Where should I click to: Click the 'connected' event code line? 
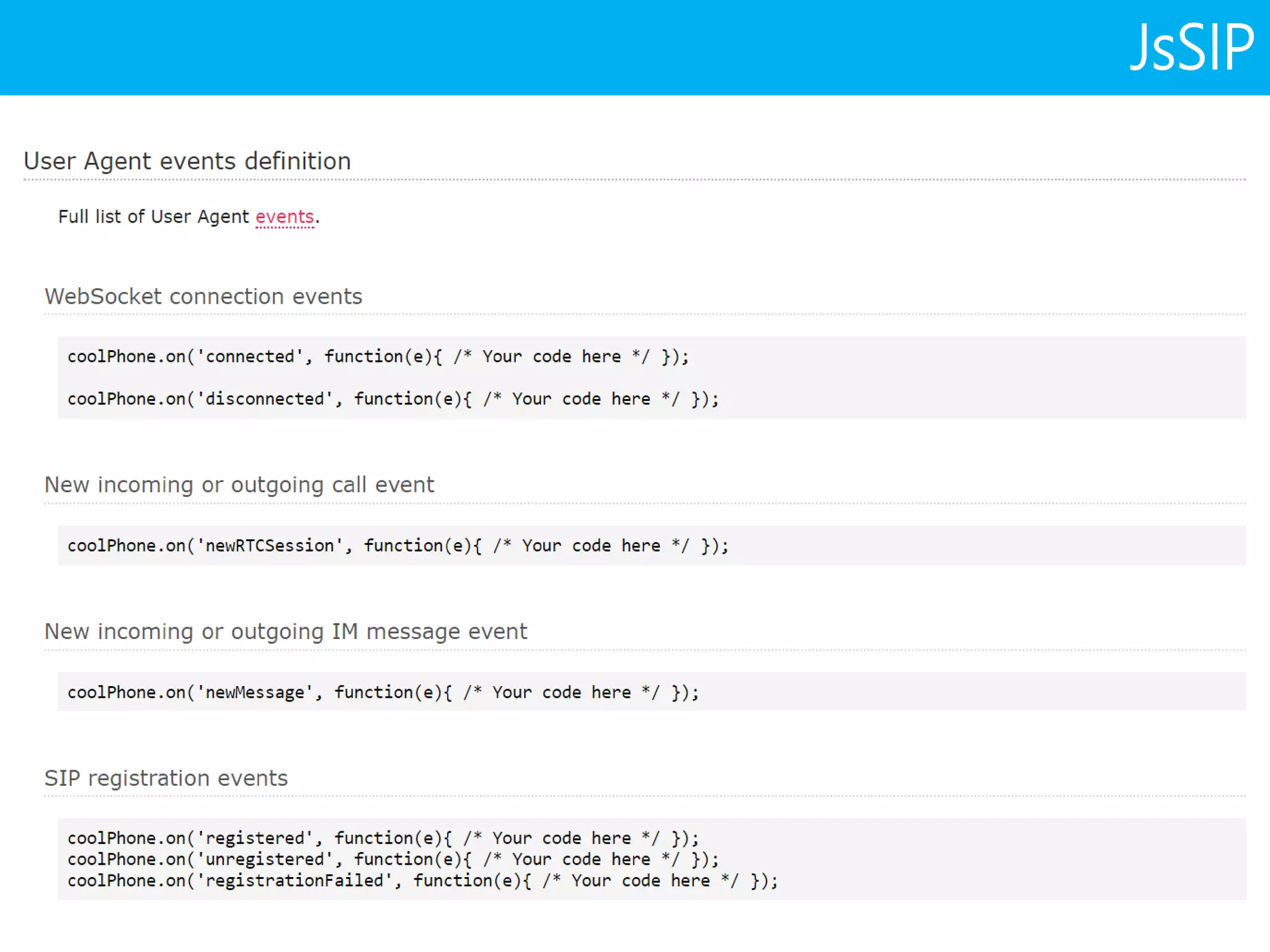click(x=378, y=356)
